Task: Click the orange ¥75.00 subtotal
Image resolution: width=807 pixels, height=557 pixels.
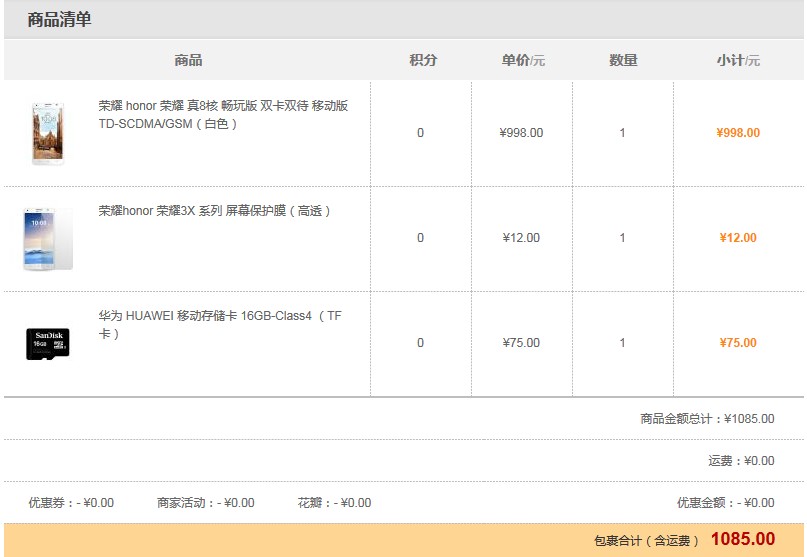Action: (x=738, y=343)
